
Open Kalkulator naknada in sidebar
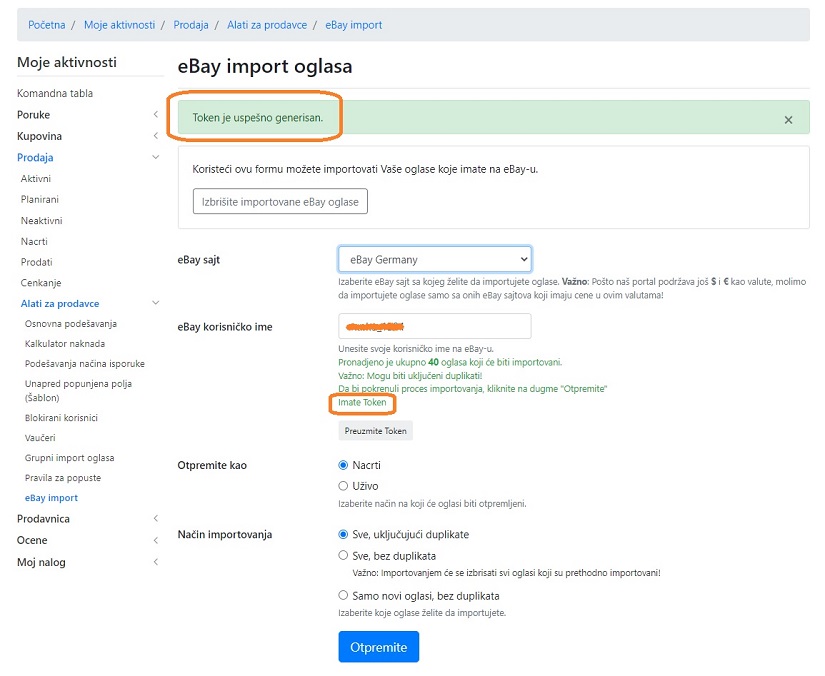(x=65, y=344)
